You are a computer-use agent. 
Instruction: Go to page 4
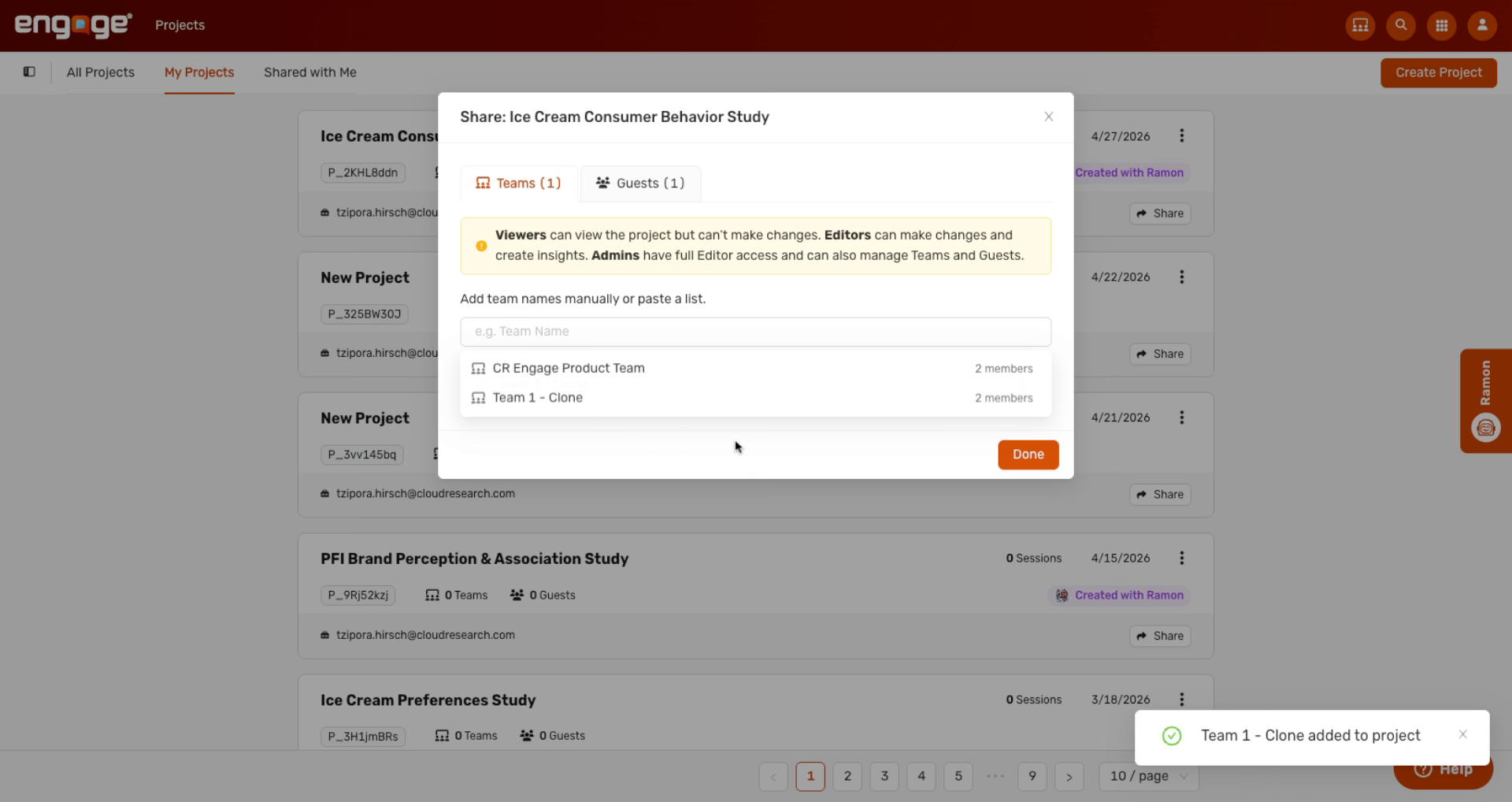(921, 776)
